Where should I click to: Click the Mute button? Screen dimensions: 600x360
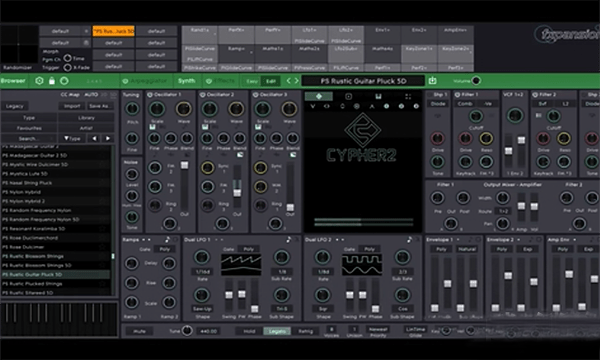coord(139,331)
